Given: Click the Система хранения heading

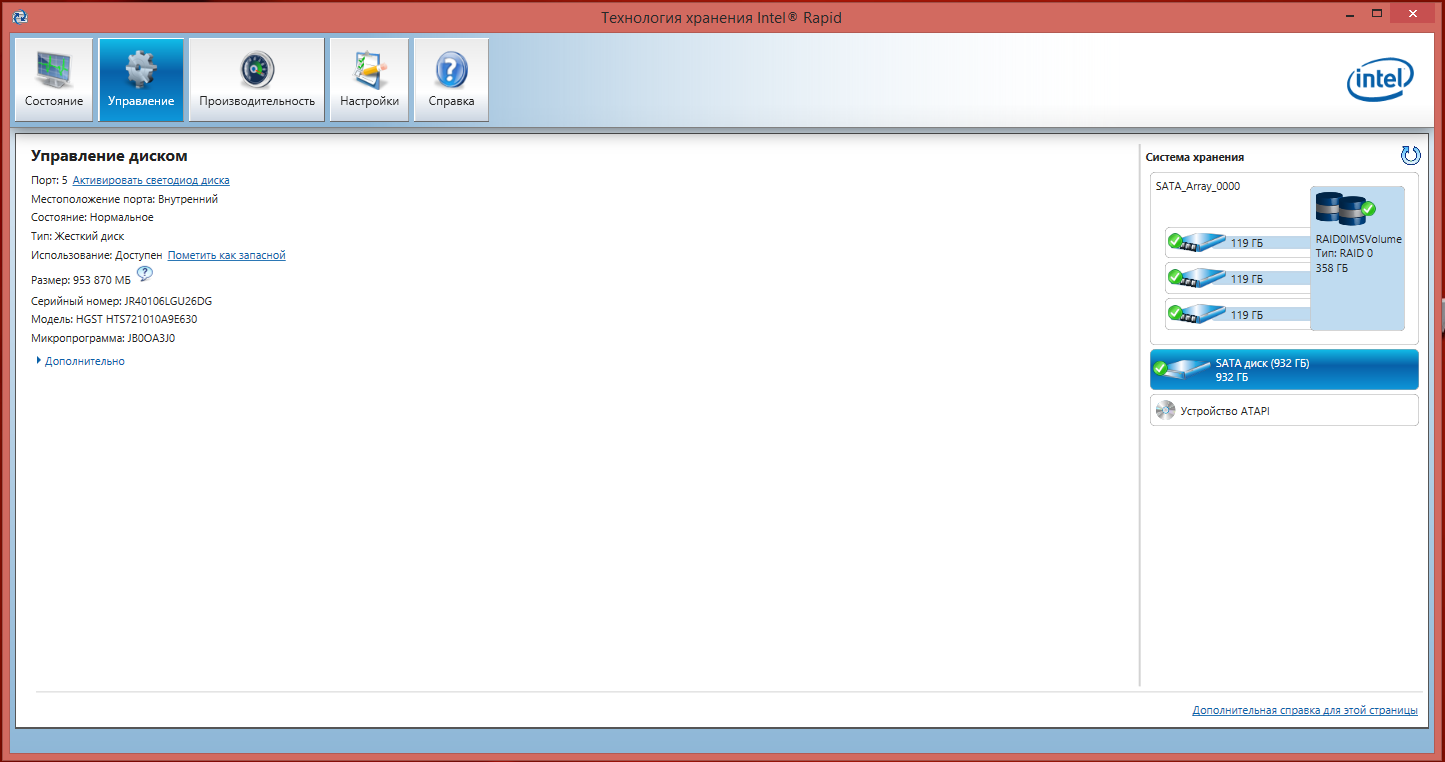Looking at the screenshot, I should 1194,157.
